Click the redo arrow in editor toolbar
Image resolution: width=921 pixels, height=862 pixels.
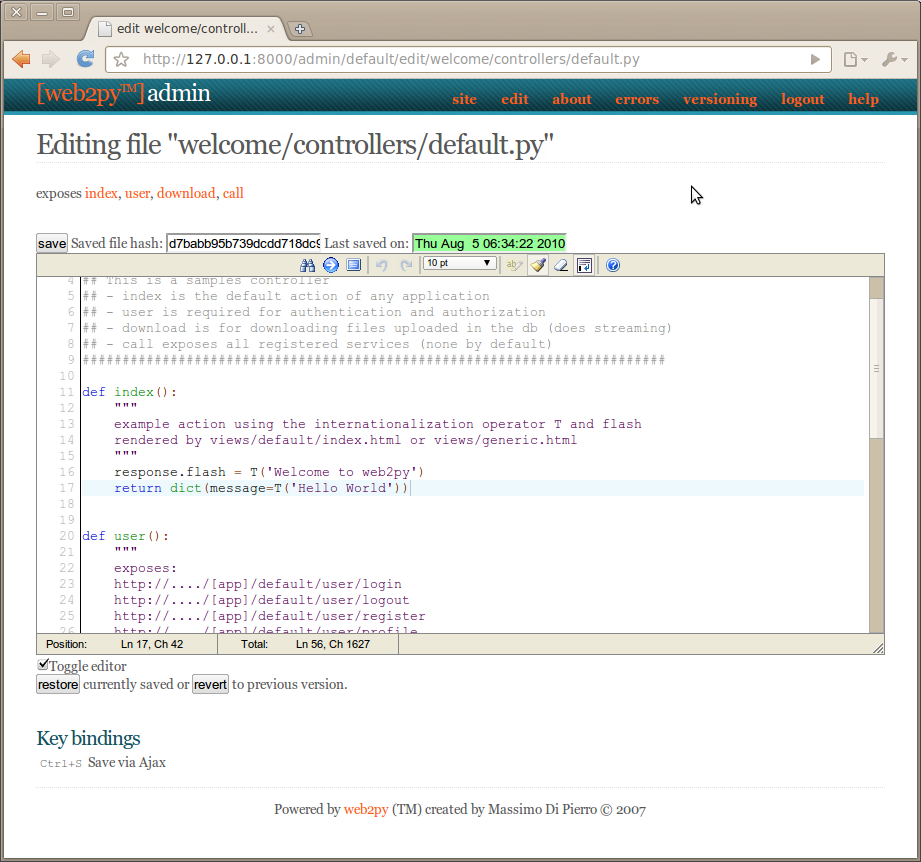pyautogui.click(x=406, y=265)
